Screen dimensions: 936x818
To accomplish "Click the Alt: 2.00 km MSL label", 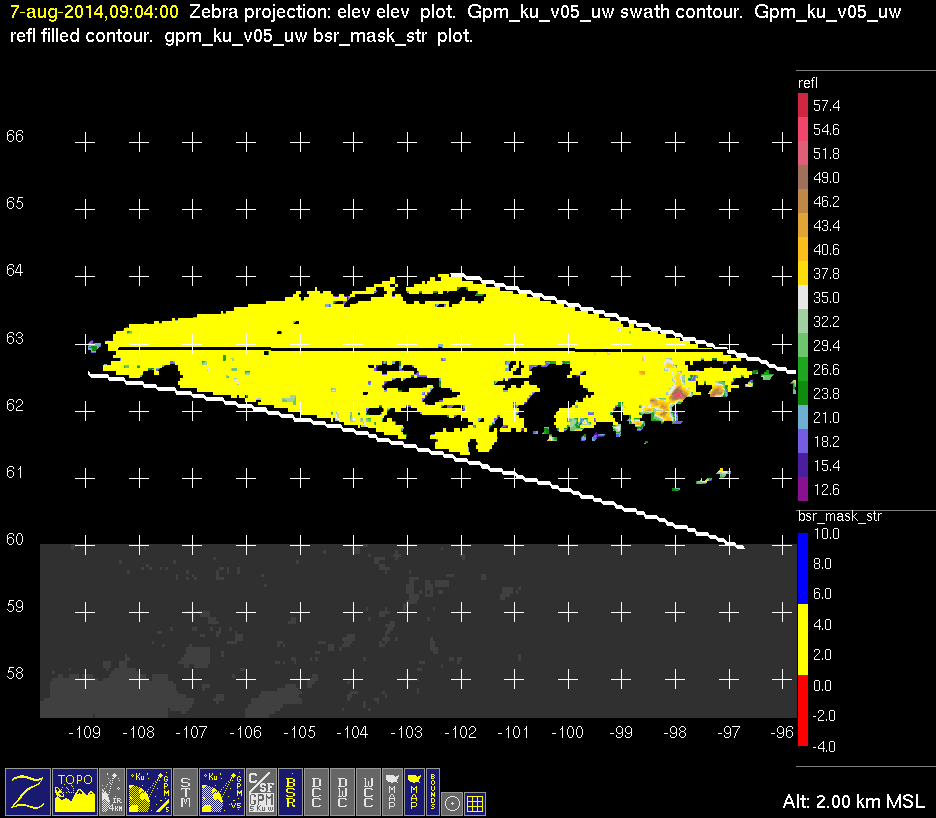I will [854, 802].
